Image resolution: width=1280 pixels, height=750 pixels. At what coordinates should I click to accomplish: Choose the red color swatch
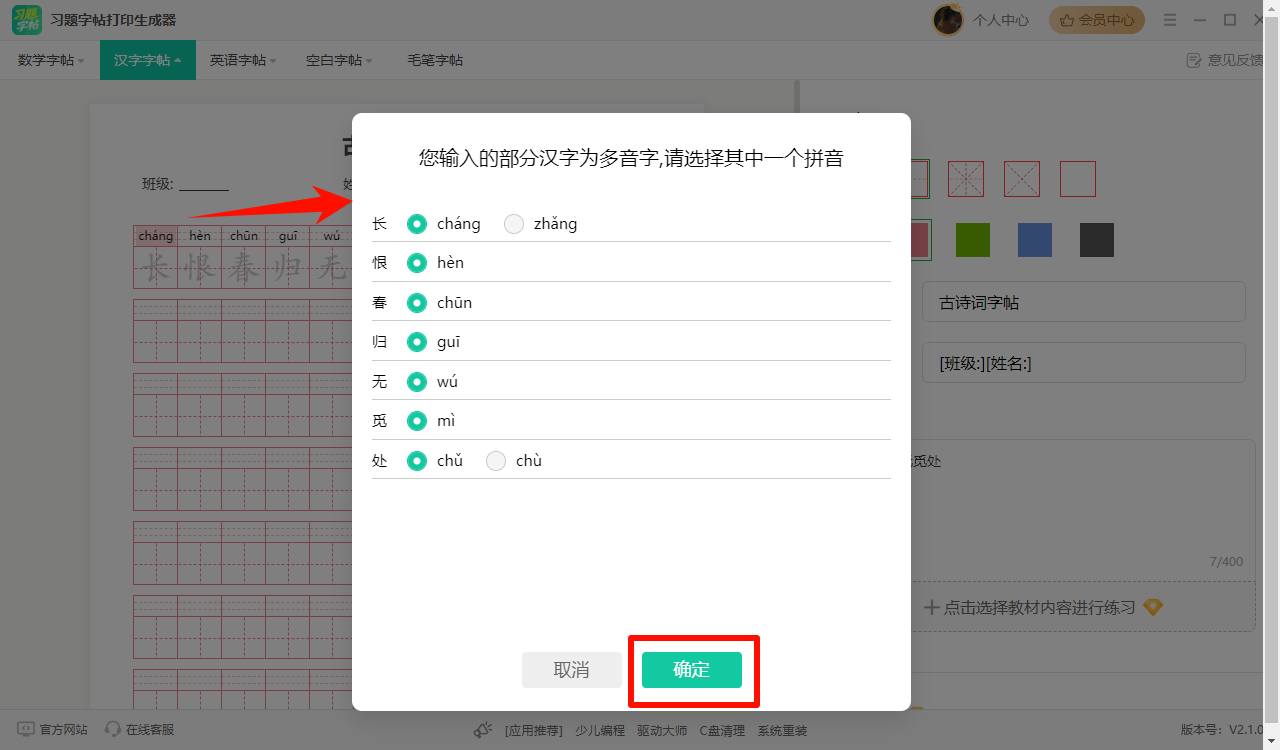(921, 240)
